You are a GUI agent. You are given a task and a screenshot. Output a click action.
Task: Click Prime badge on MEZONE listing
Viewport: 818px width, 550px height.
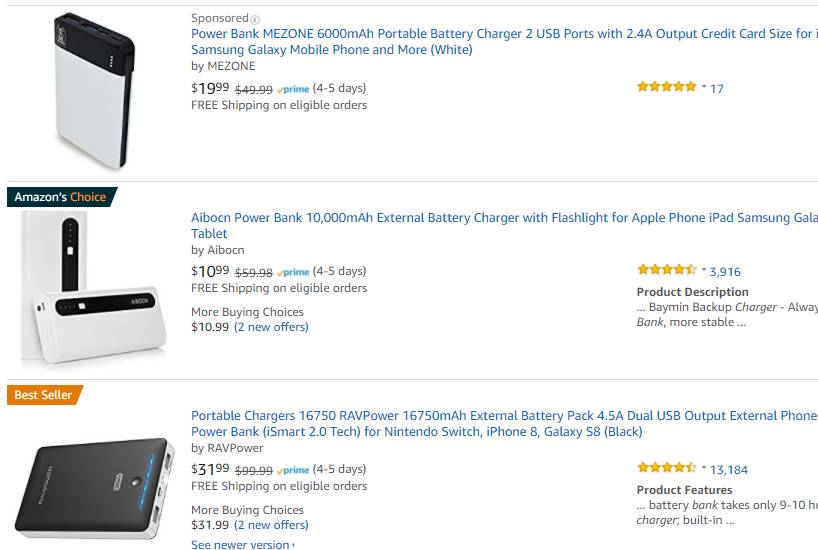(x=293, y=89)
